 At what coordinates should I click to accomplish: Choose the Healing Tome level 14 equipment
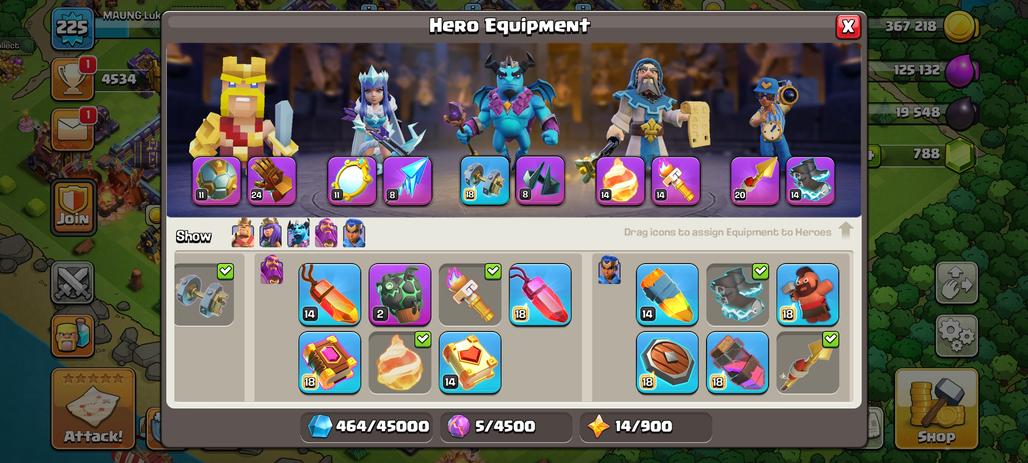(470, 363)
